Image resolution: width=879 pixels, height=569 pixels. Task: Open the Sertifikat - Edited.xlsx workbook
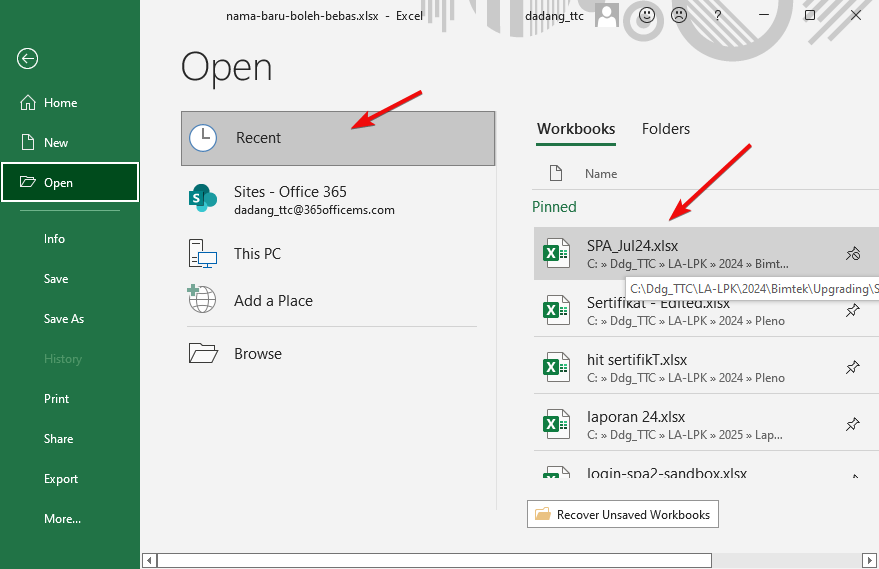(x=706, y=311)
